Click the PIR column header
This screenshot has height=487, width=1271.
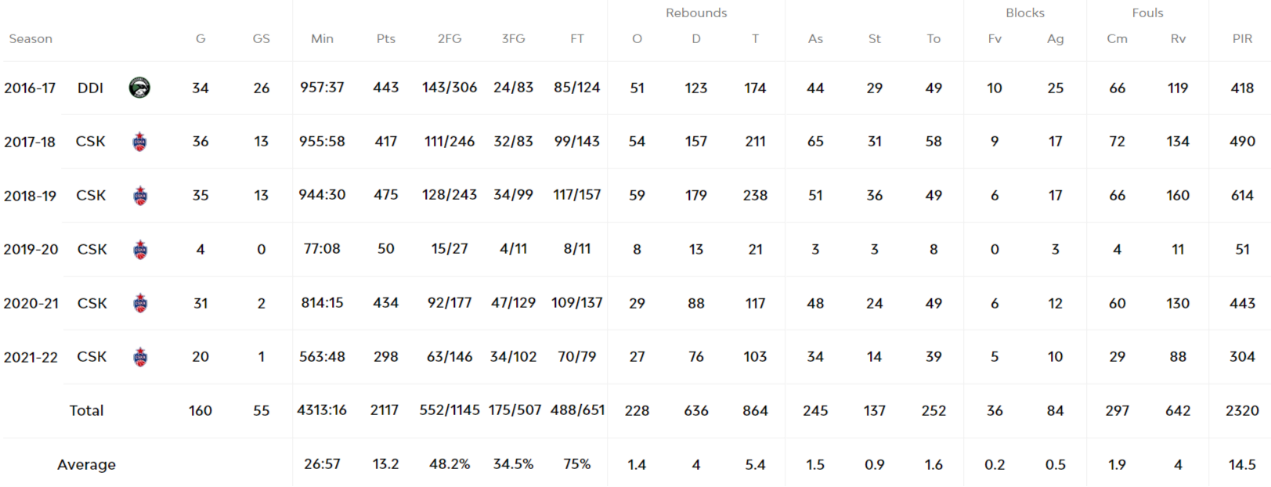(1242, 39)
